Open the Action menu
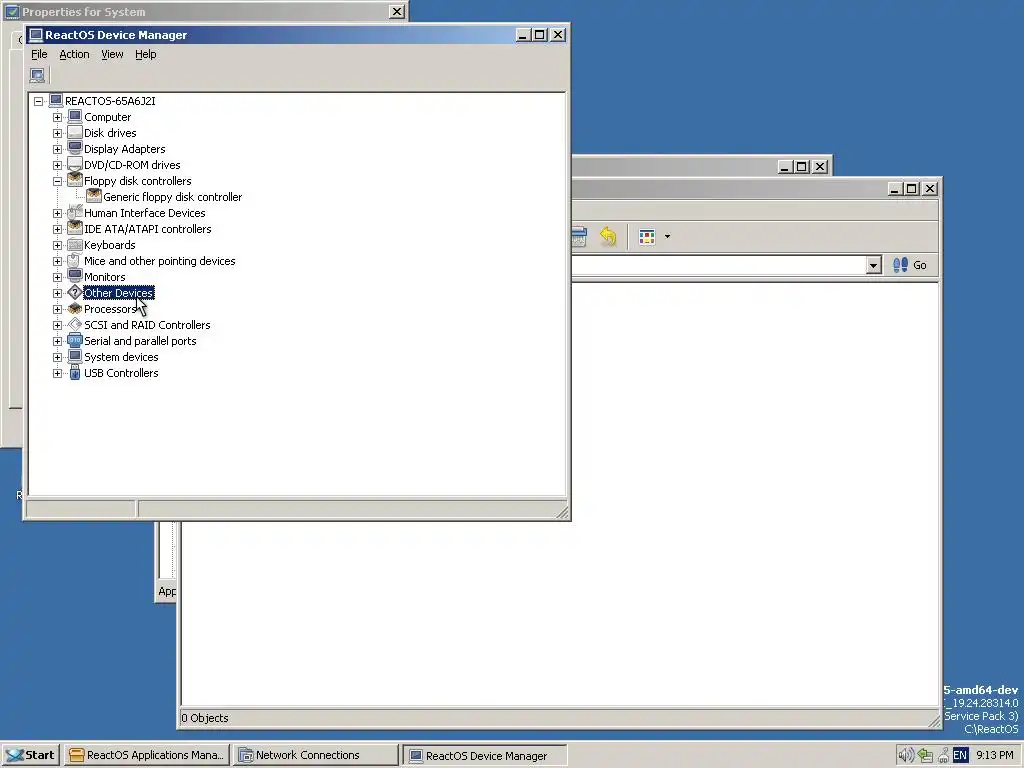The image size is (1024, 768). pos(74,54)
